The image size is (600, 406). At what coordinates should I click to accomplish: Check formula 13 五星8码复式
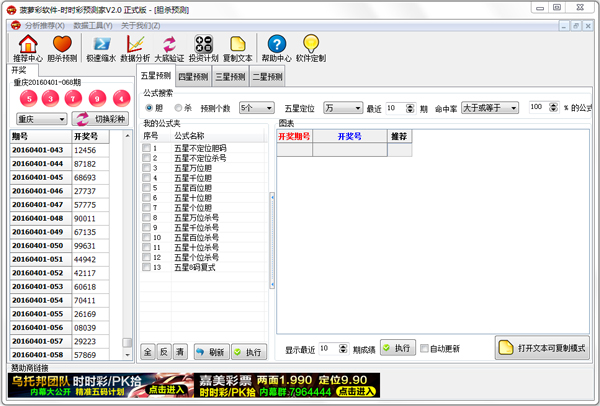click(x=146, y=267)
